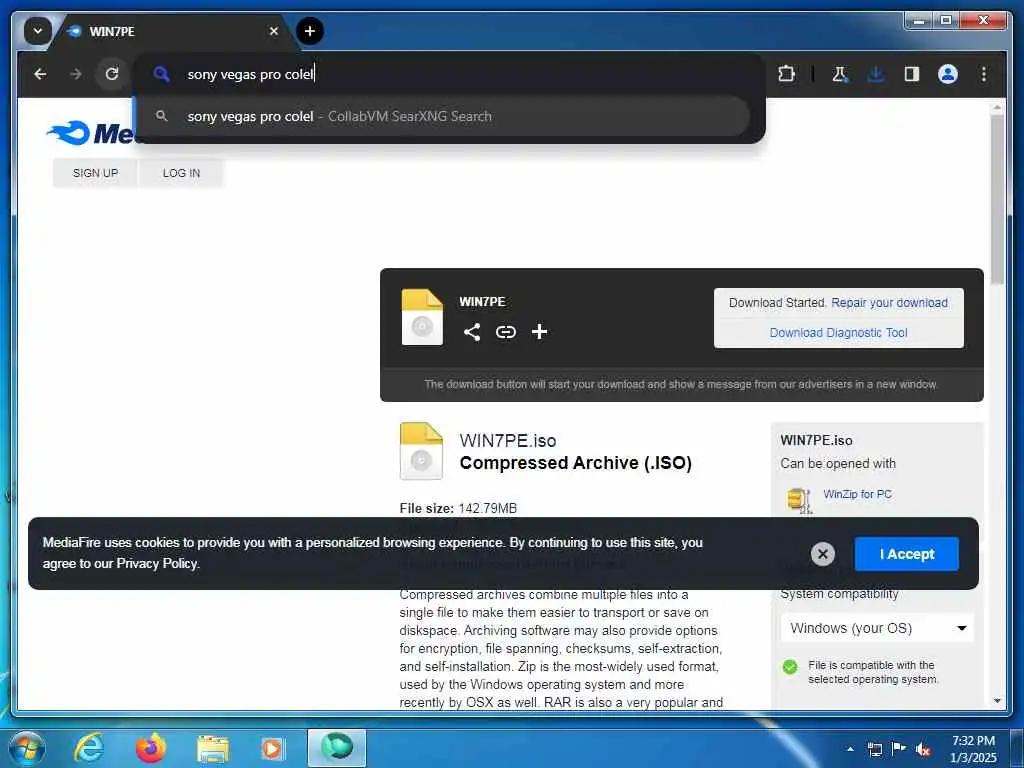Open Windows Explorer from taskbar
The height and width of the screenshot is (768, 1024).
[x=213, y=748]
